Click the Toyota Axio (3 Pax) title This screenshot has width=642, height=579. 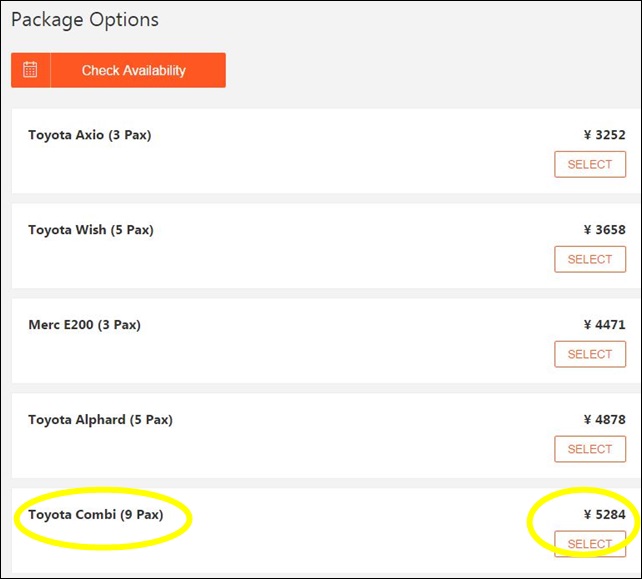(90, 135)
